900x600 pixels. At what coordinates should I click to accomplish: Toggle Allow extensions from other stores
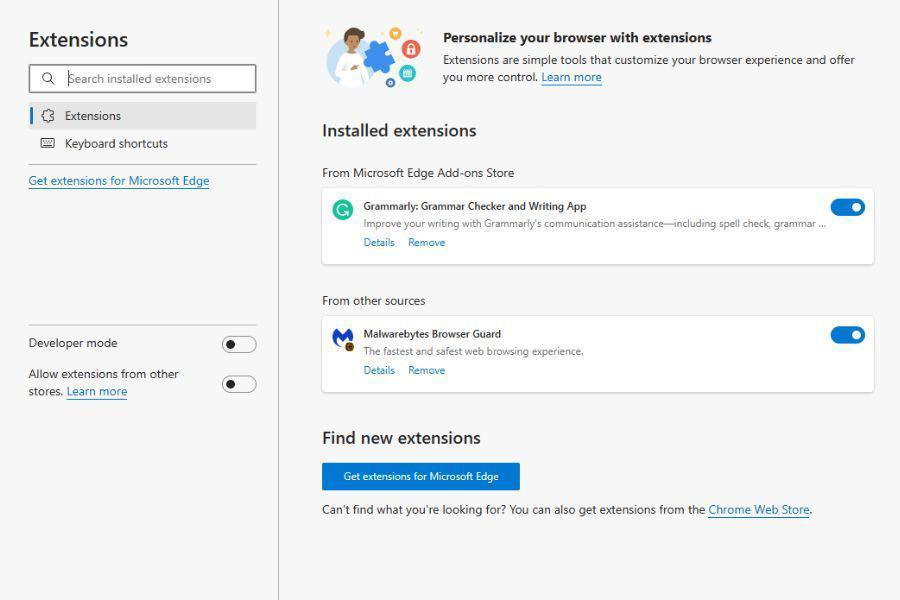coord(239,384)
